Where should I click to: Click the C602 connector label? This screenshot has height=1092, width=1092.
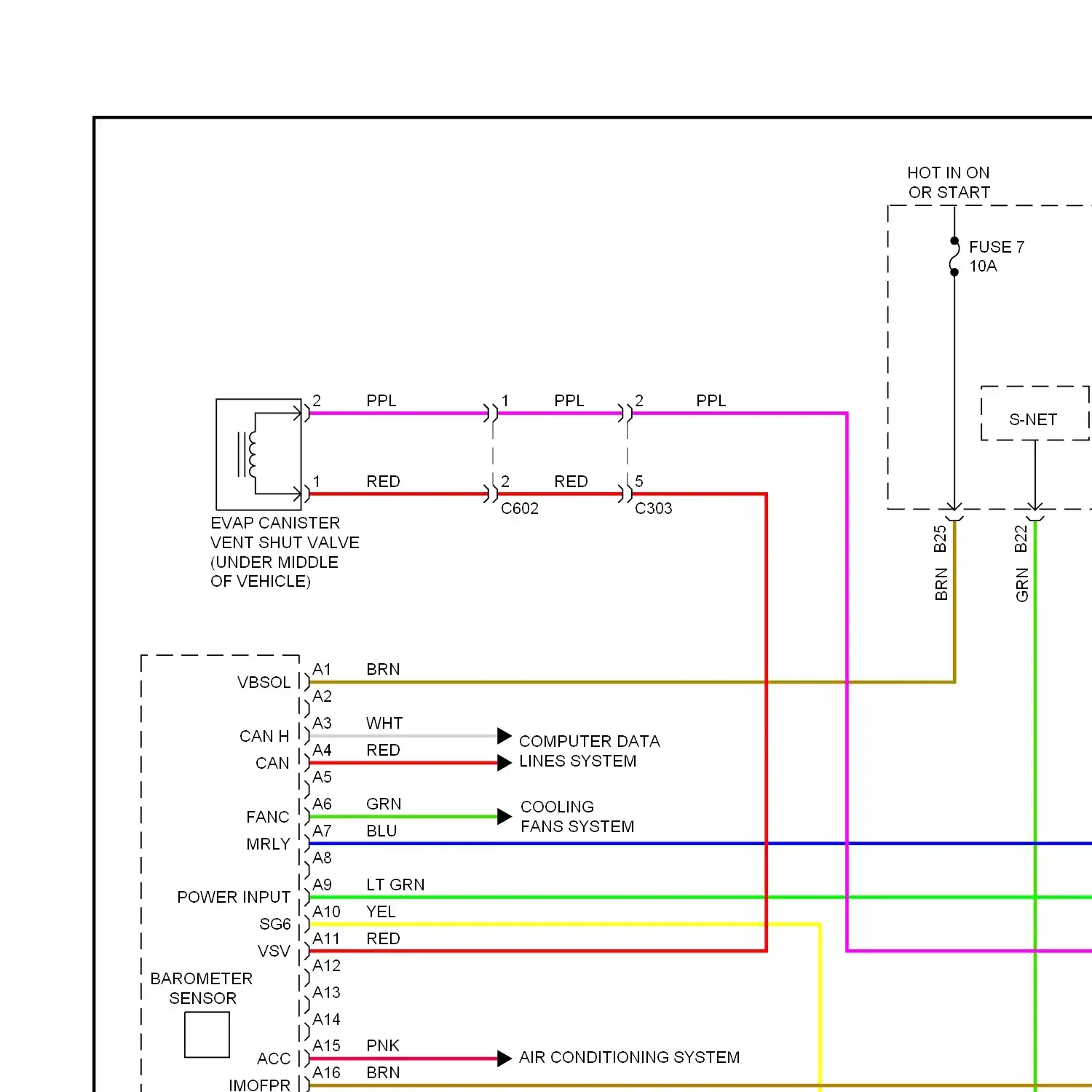520,508
